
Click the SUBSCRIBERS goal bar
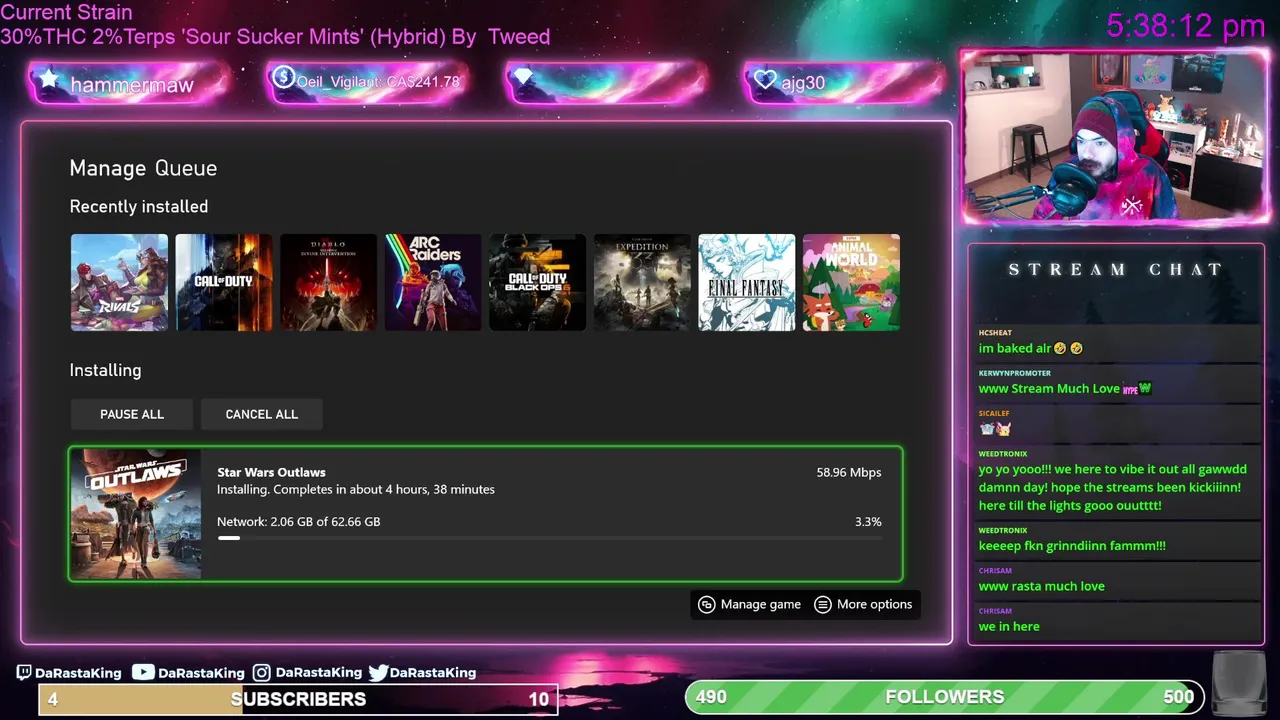(x=298, y=699)
